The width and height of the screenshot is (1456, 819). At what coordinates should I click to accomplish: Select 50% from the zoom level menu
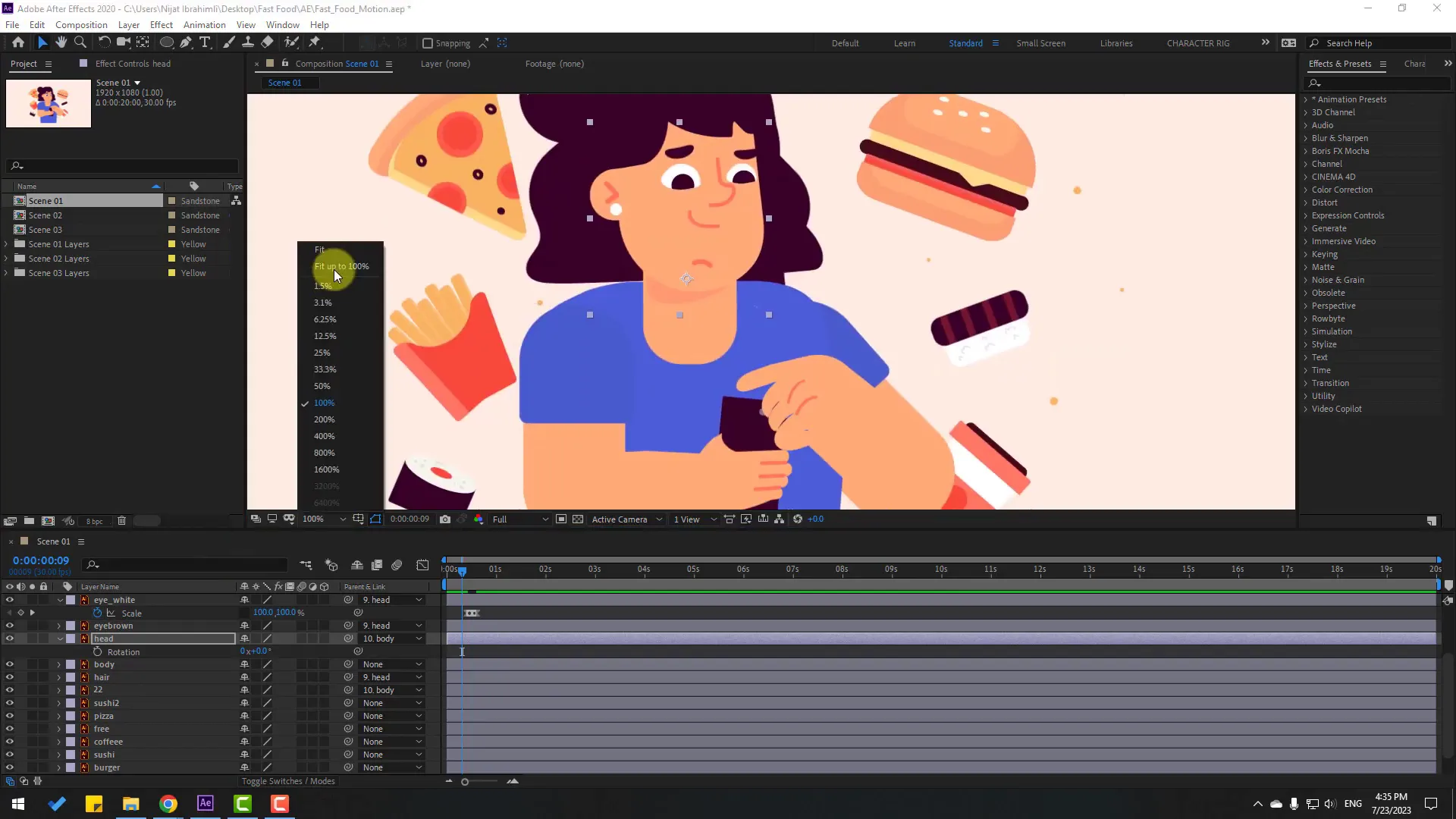pos(322,386)
